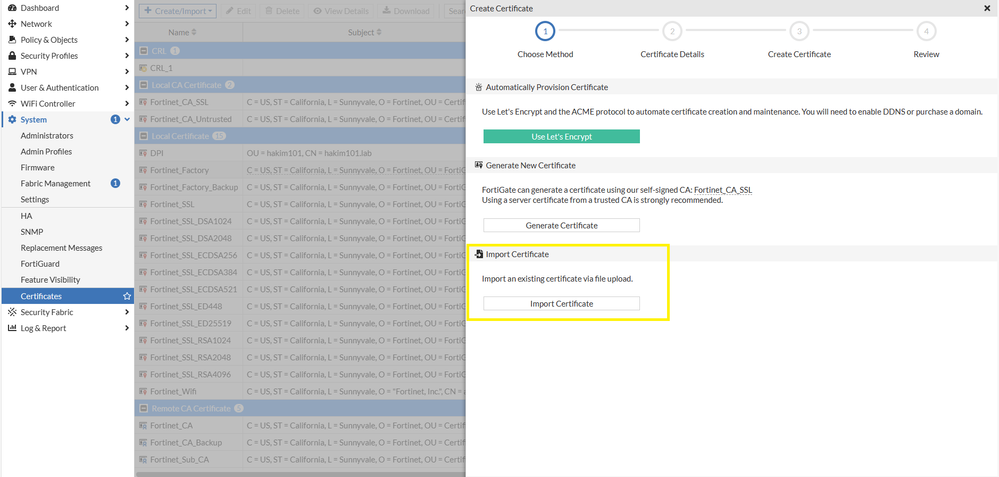Expand the Security Fabric chevron
The image size is (999, 477).
[x=127, y=312]
